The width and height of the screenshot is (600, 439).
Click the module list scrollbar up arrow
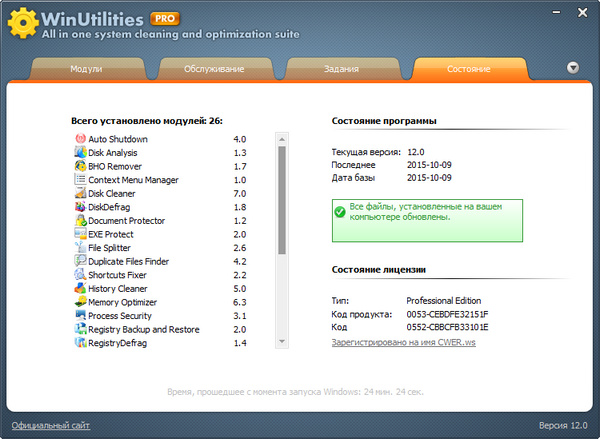pyautogui.click(x=282, y=138)
